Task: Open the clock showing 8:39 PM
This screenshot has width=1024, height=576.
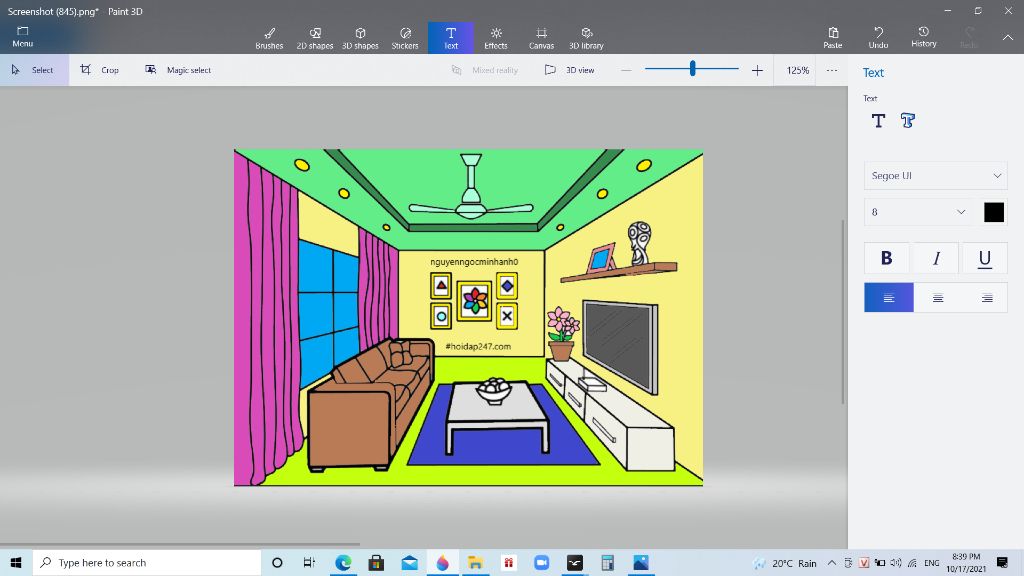Action: click(x=966, y=563)
